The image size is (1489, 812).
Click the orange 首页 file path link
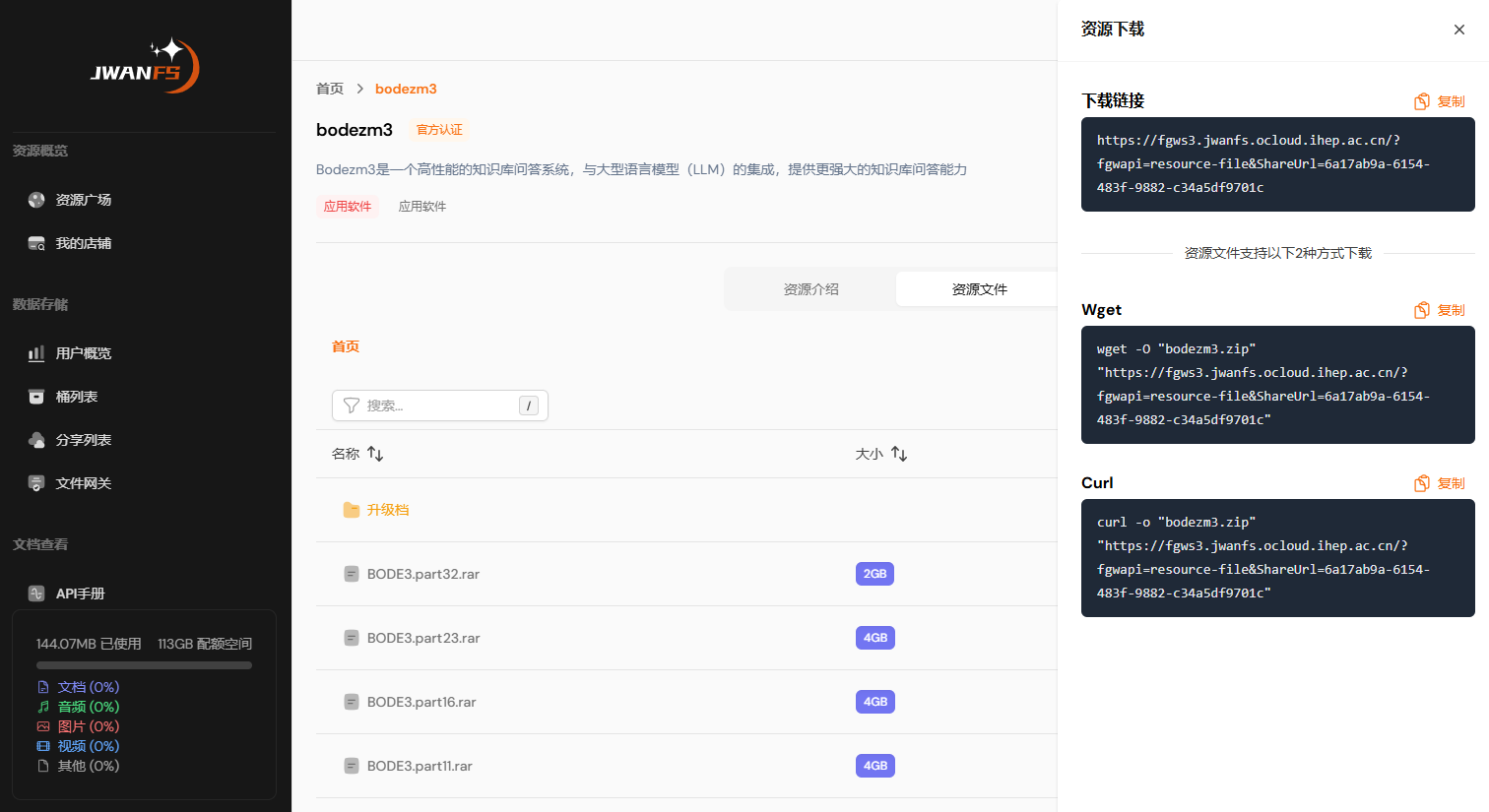(346, 346)
